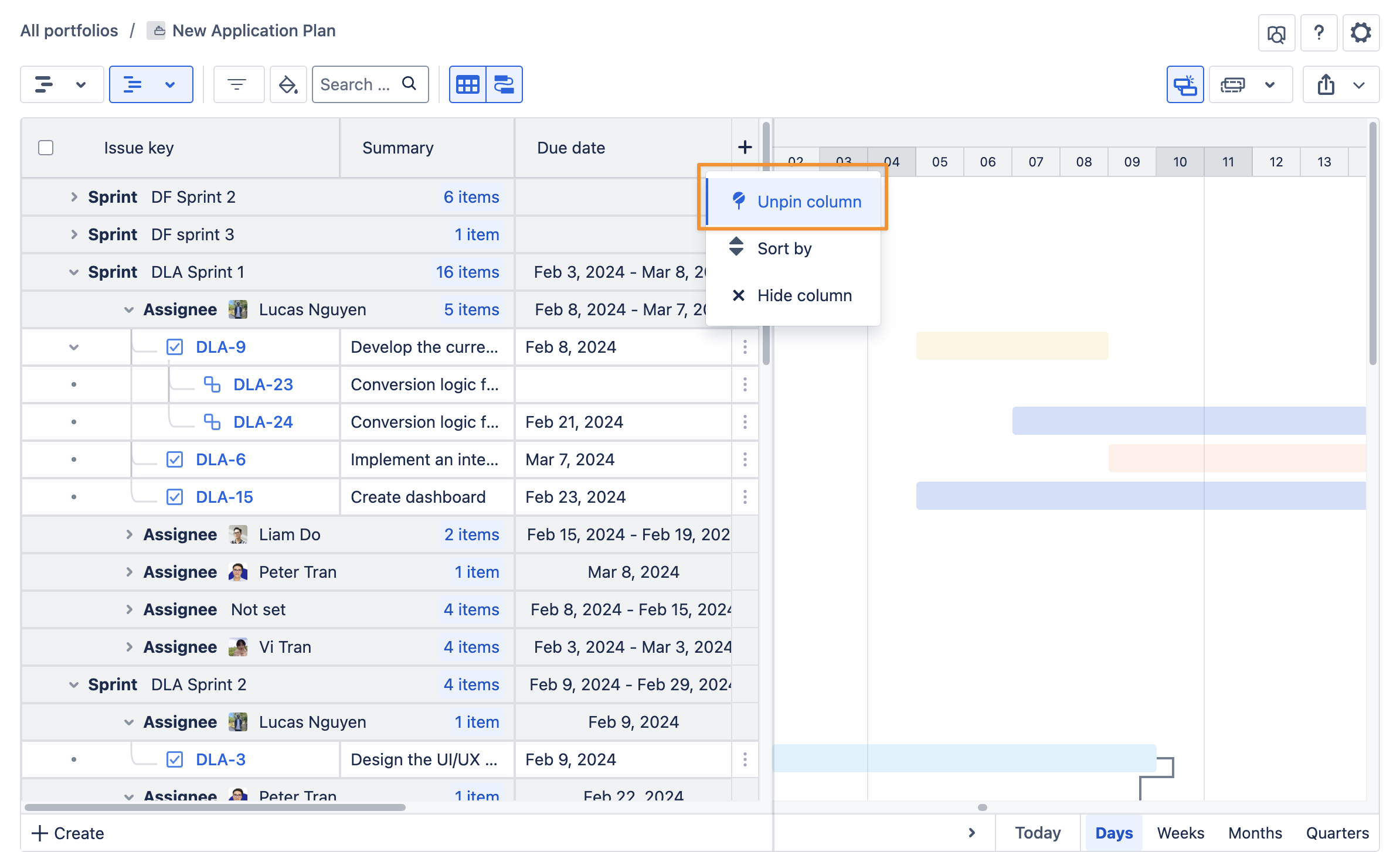Switch to Gantt timeline view icon
This screenshot has width=1400, height=852.
[504, 84]
